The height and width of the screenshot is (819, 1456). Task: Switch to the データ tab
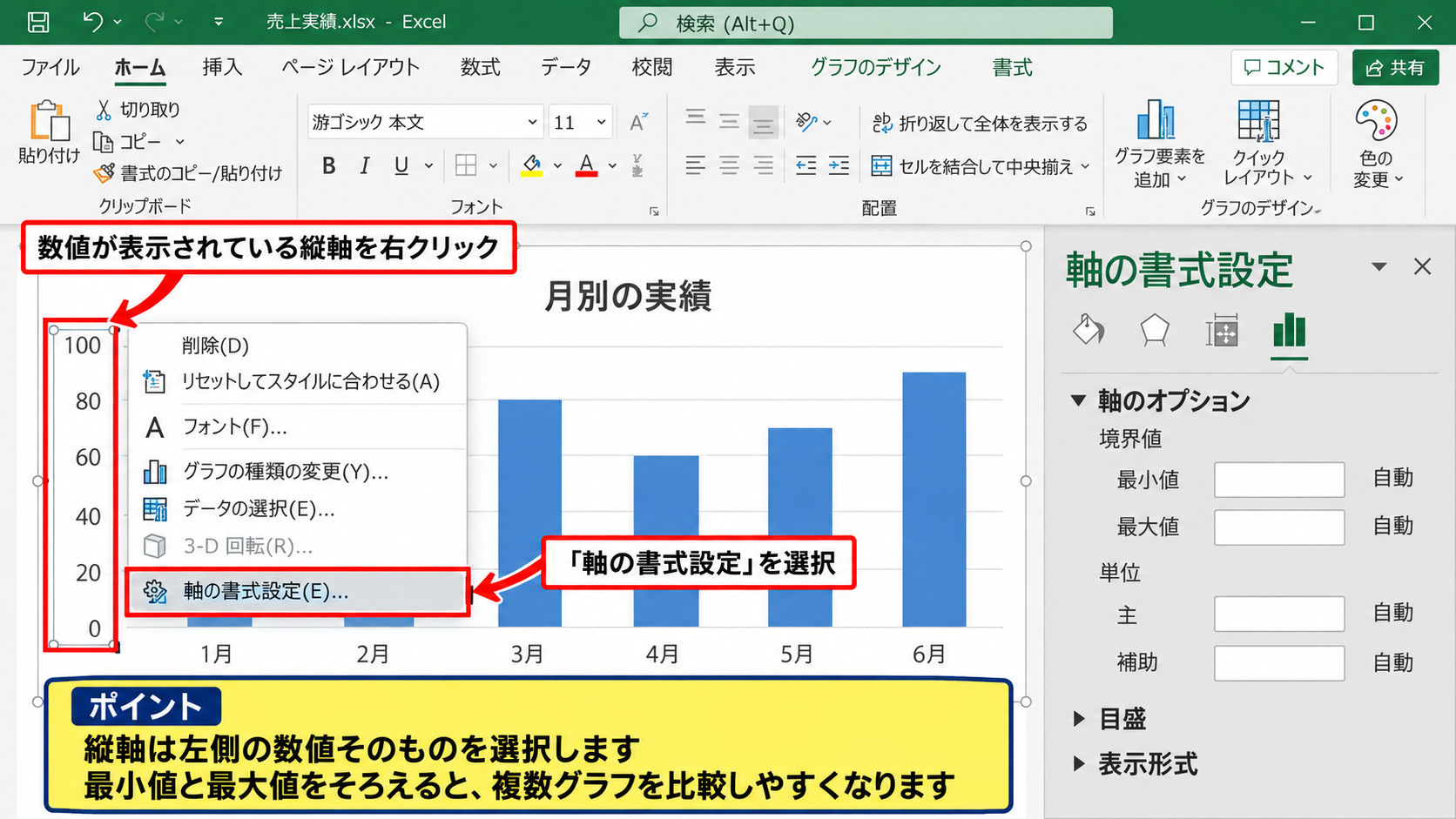[566, 68]
